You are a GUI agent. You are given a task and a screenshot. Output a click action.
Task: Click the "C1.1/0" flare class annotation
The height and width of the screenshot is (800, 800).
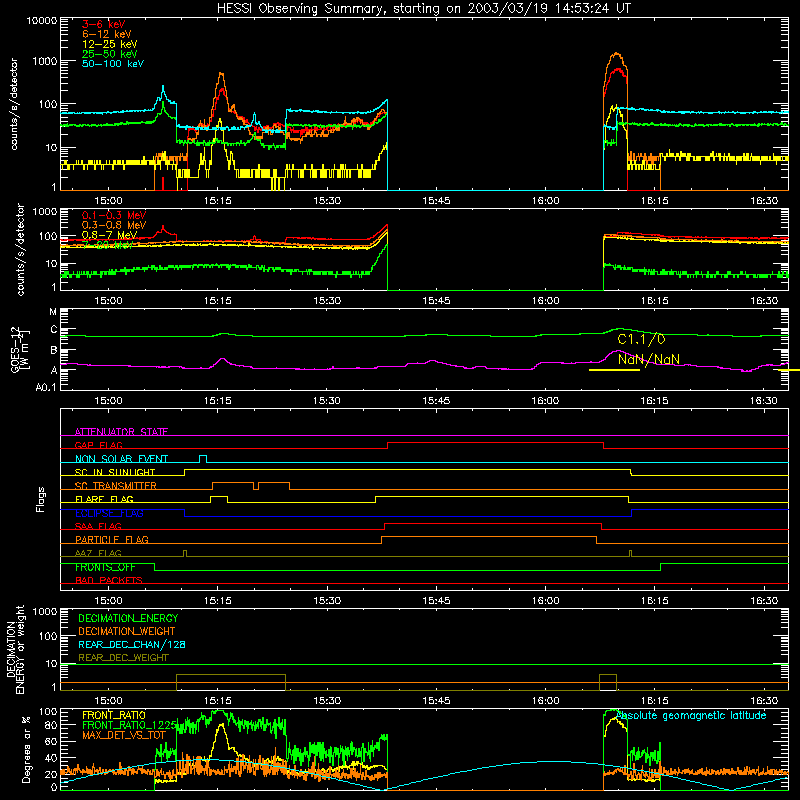[641, 339]
